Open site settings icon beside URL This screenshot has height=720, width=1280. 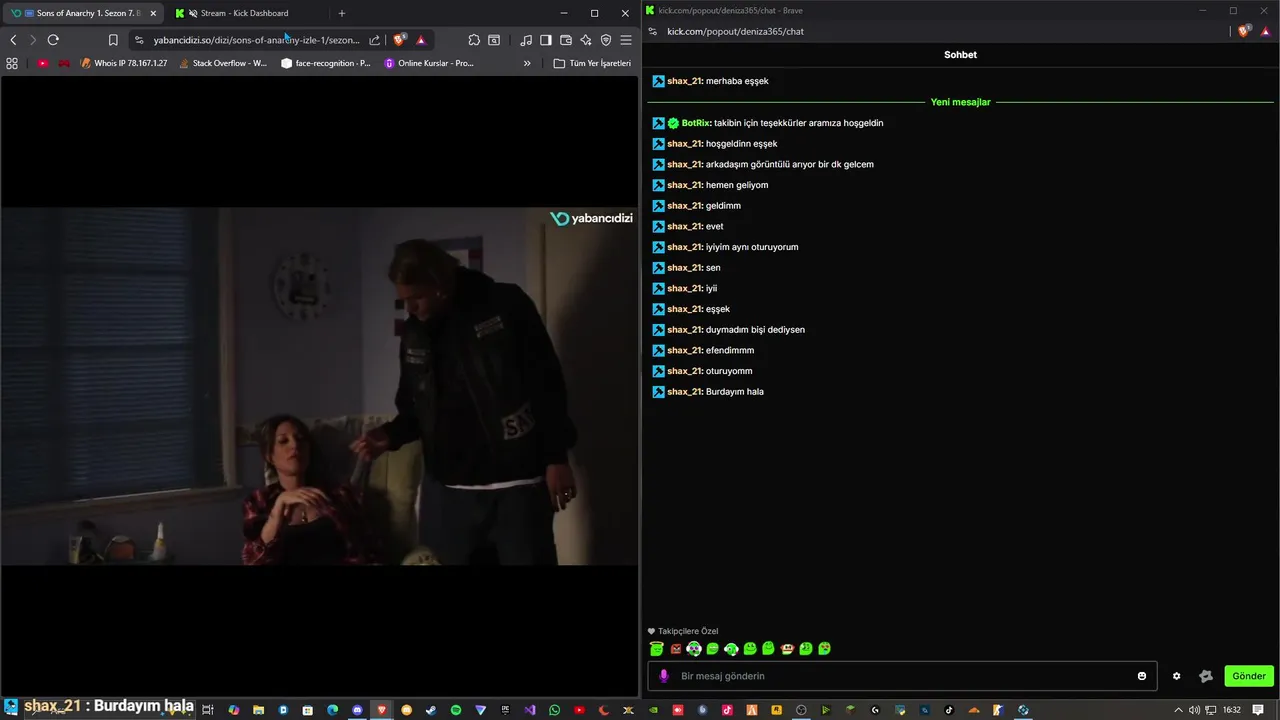pos(139,40)
